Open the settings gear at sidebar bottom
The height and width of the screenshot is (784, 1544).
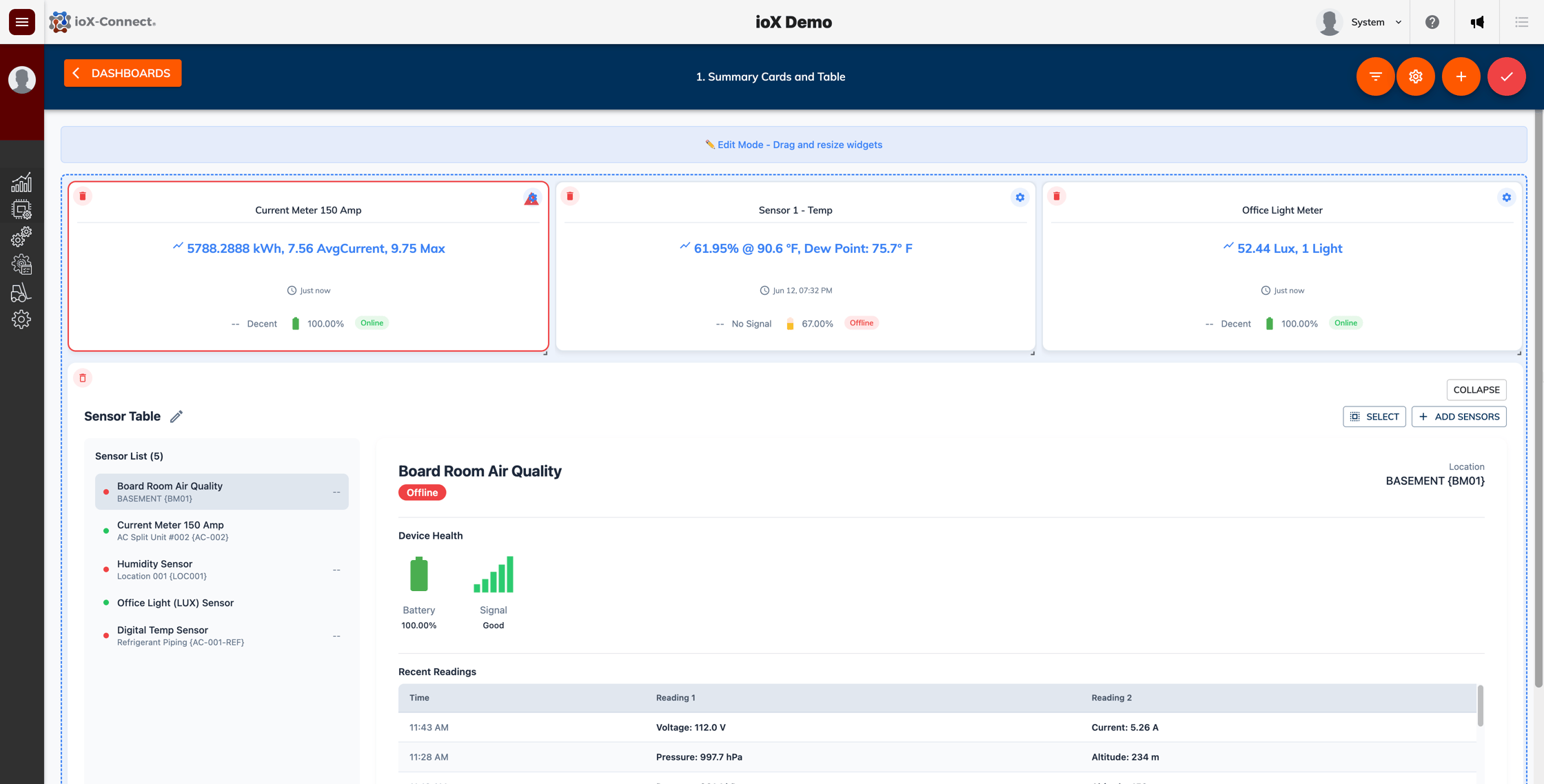(x=22, y=319)
